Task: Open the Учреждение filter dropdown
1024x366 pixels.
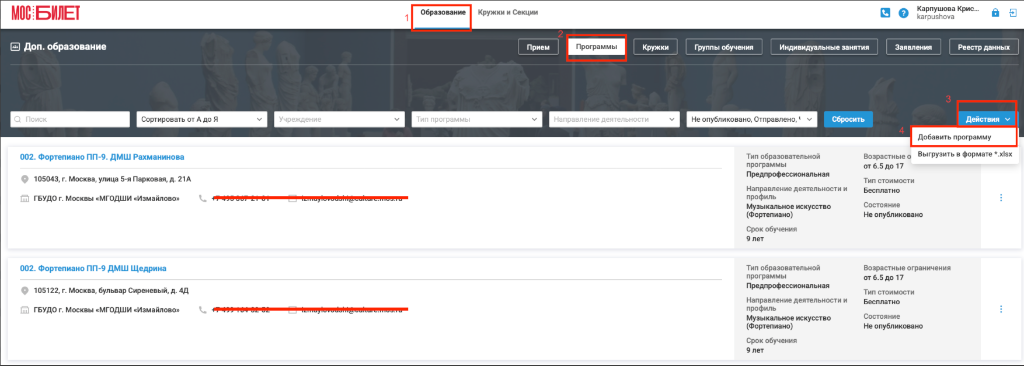Action: [x=339, y=120]
